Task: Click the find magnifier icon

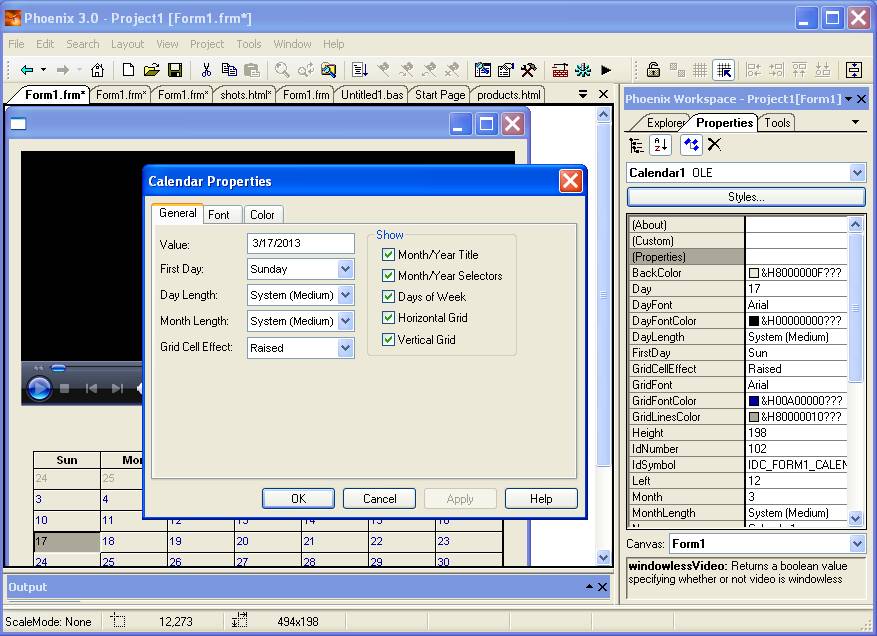Action: (282, 70)
